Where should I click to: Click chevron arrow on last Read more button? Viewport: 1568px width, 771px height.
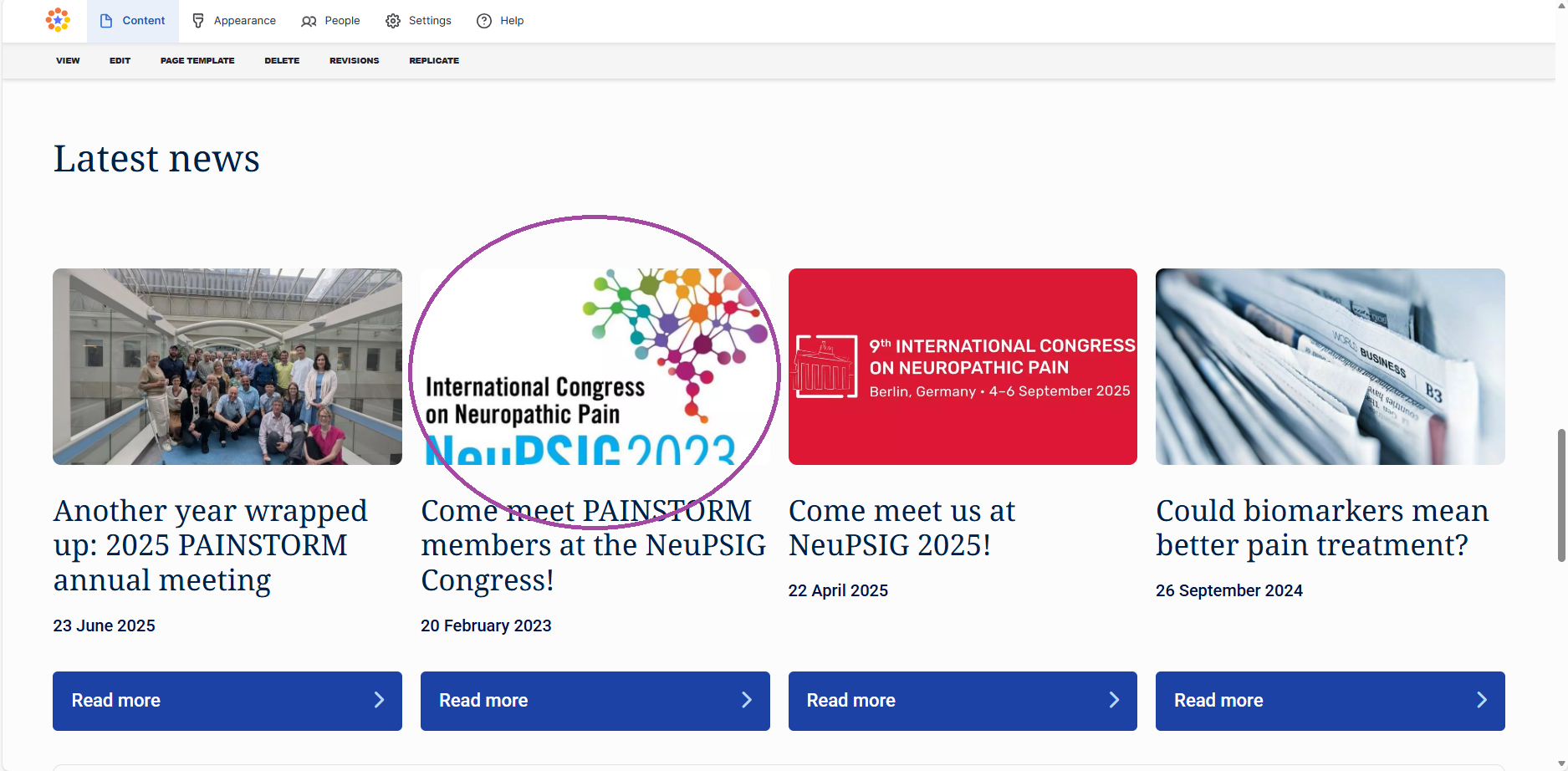click(x=1481, y=700)
